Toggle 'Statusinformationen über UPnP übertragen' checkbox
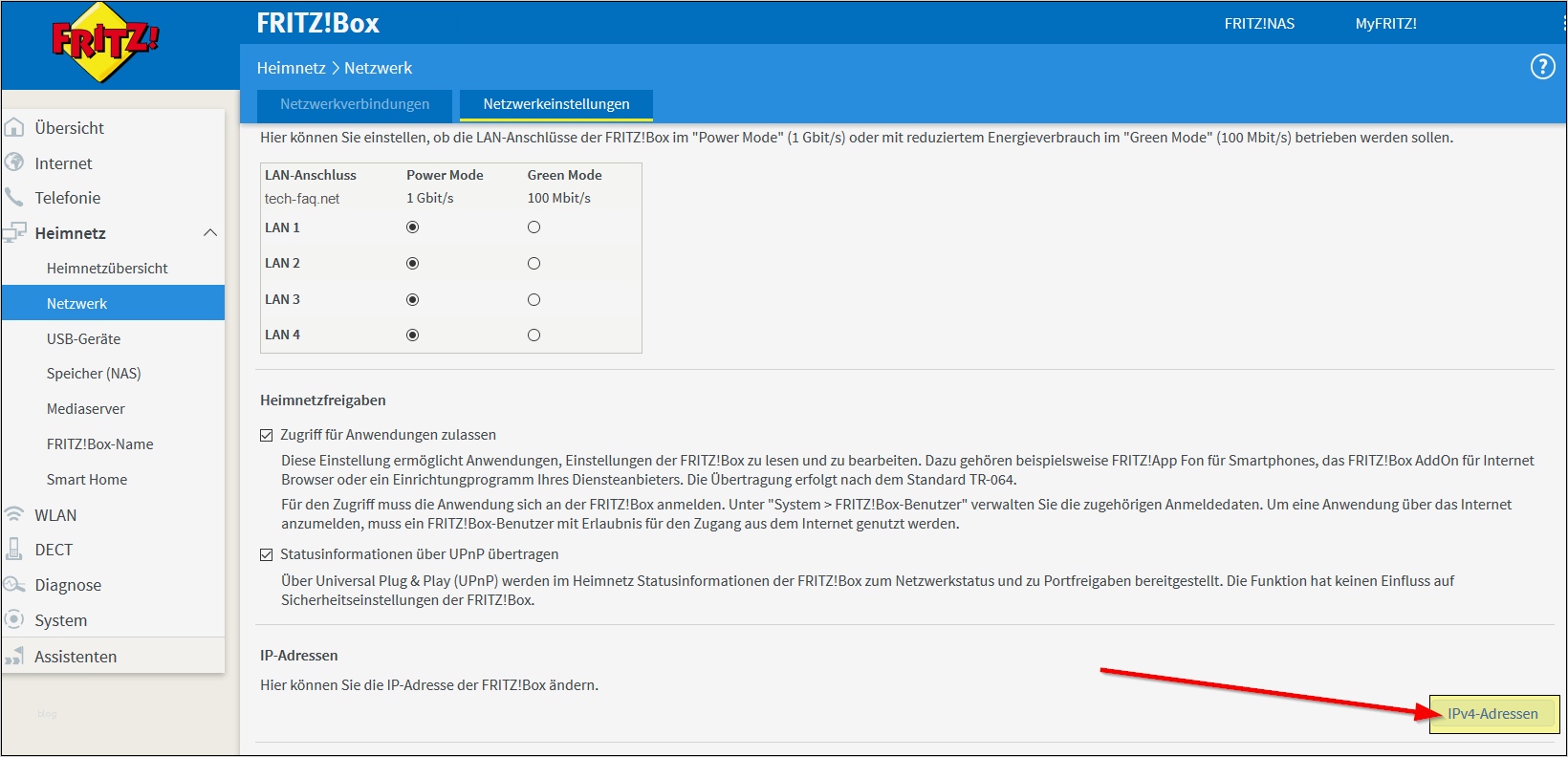Viewport: 1568px width, 757px height. [267, 554]
